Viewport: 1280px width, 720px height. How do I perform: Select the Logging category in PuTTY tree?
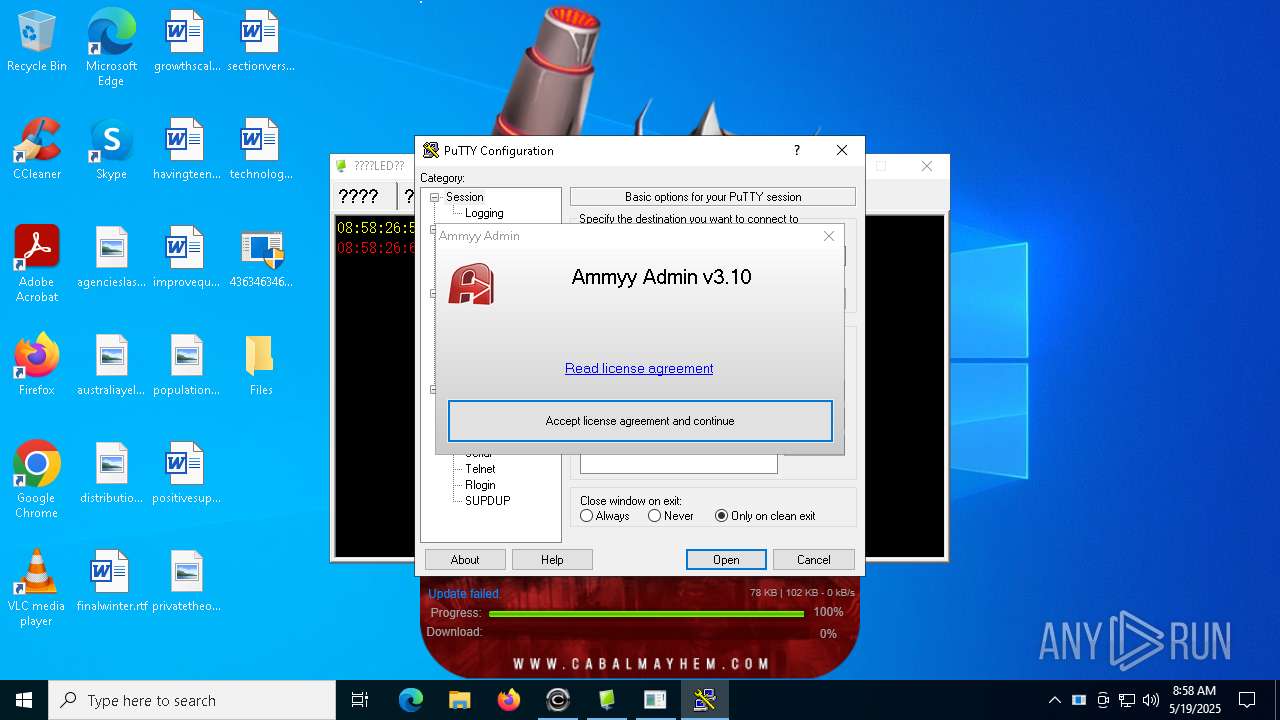tap(484, 213)
